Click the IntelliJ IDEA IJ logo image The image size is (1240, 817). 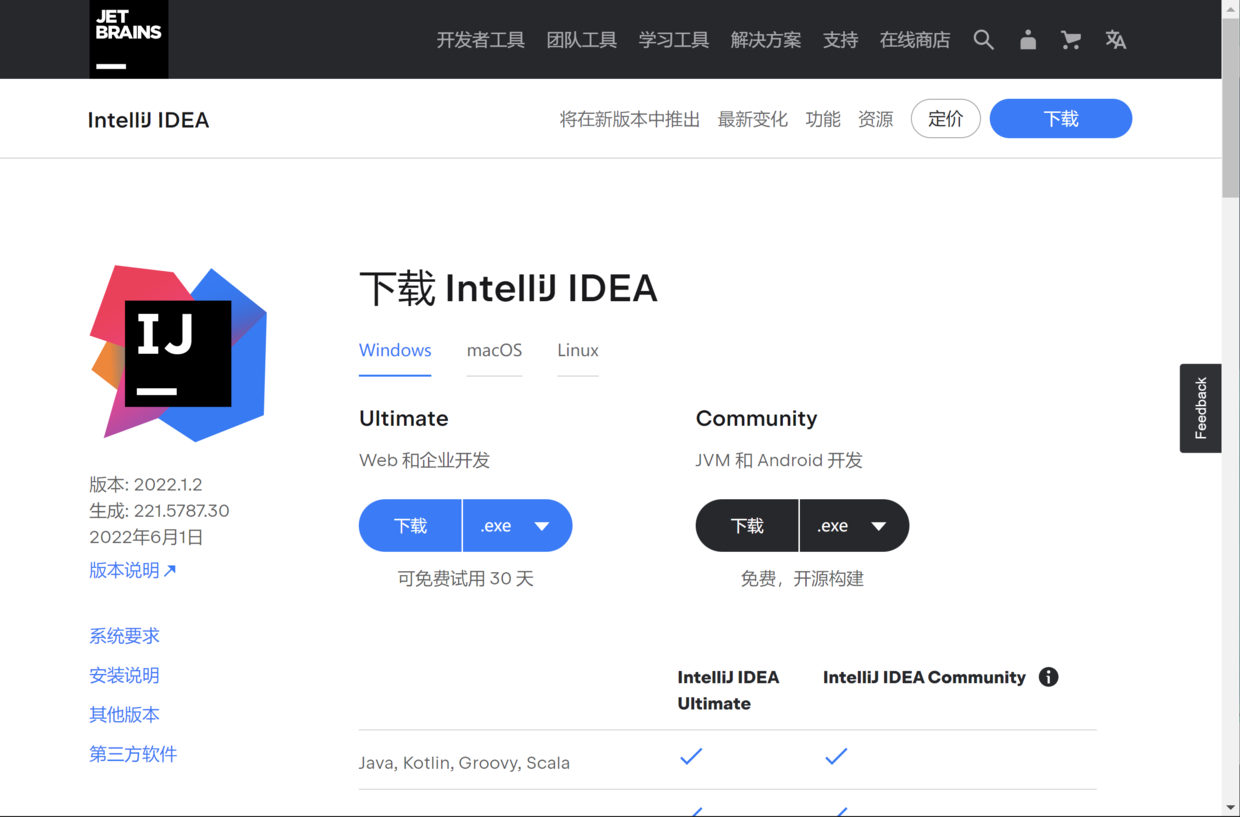click(x=179, y=353)
